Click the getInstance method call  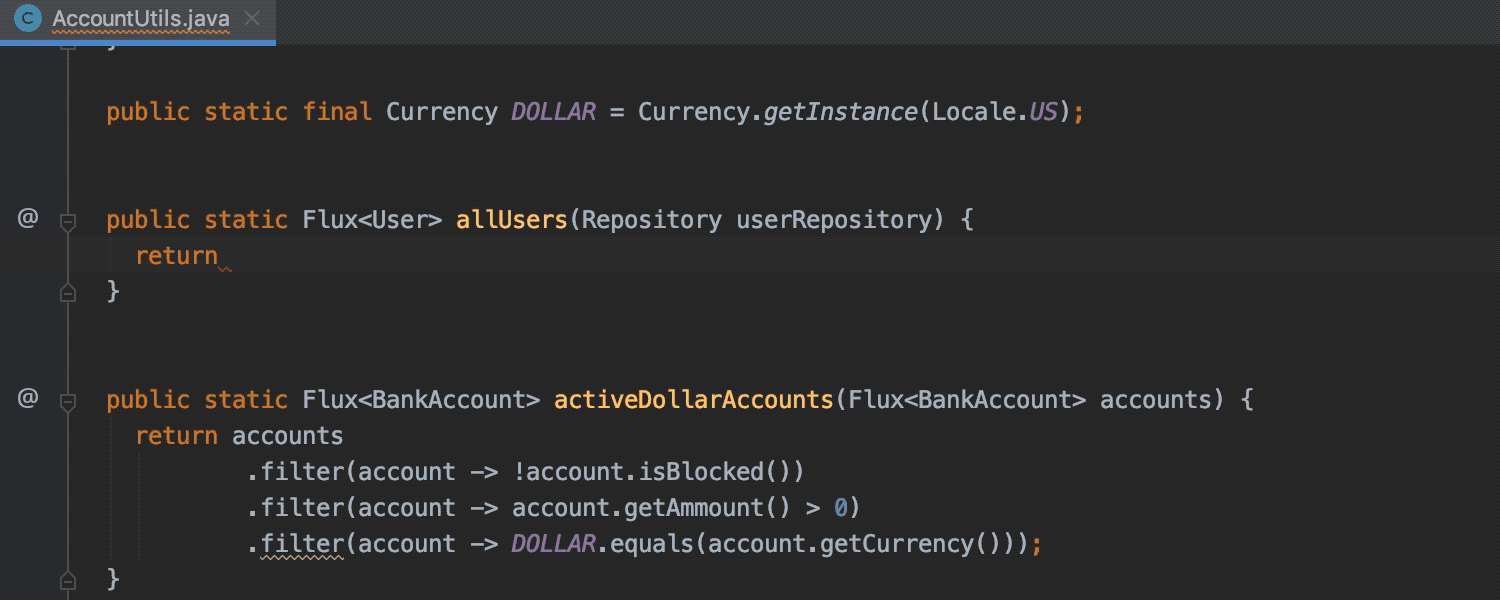(841, 112)
